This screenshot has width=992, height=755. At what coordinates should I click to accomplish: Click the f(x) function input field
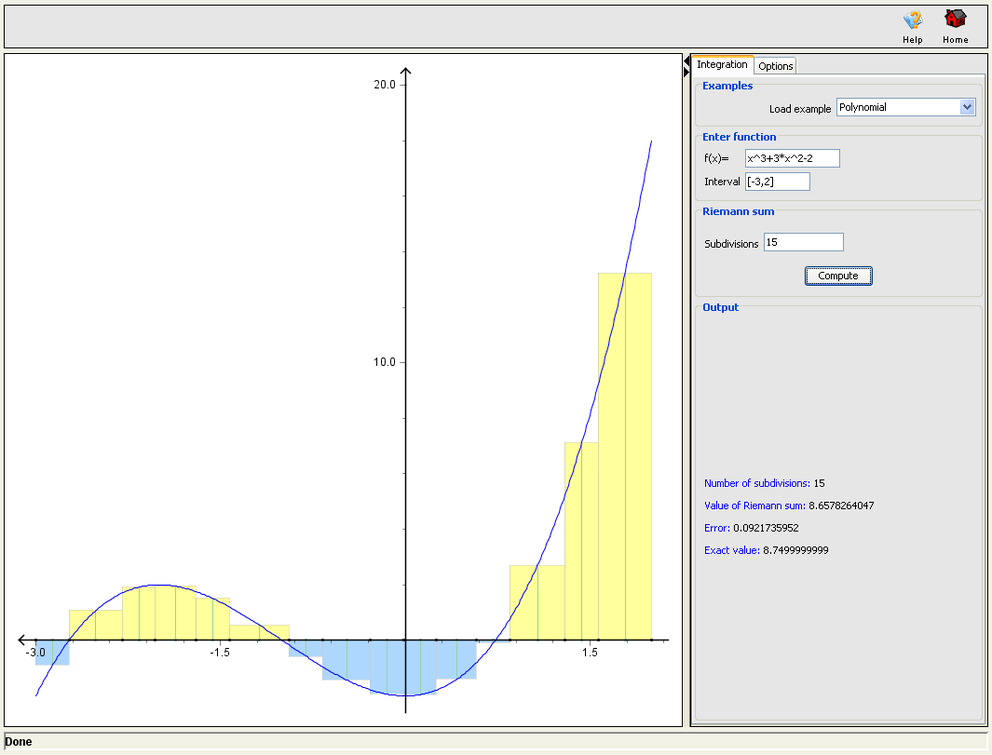[792, 157]
